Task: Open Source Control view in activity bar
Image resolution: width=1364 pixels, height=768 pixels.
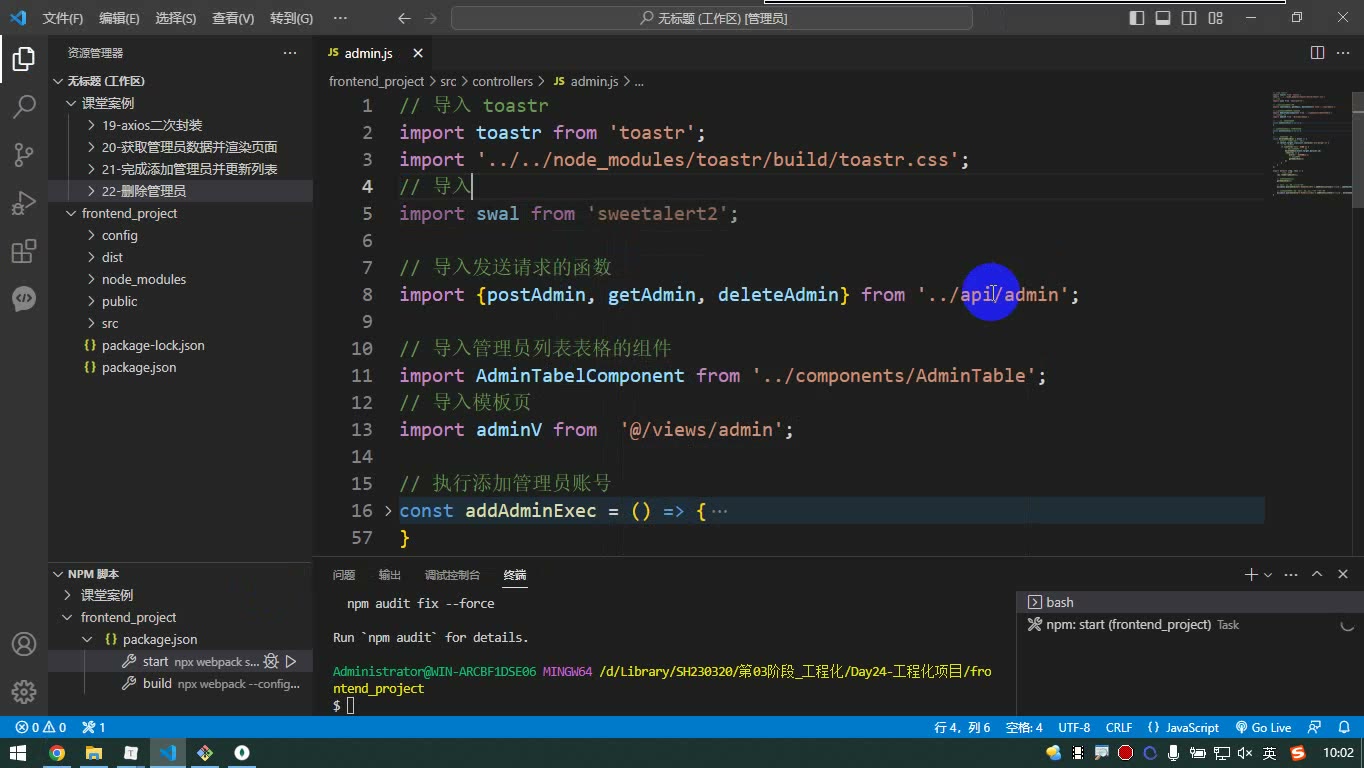Action: point(24,154)
